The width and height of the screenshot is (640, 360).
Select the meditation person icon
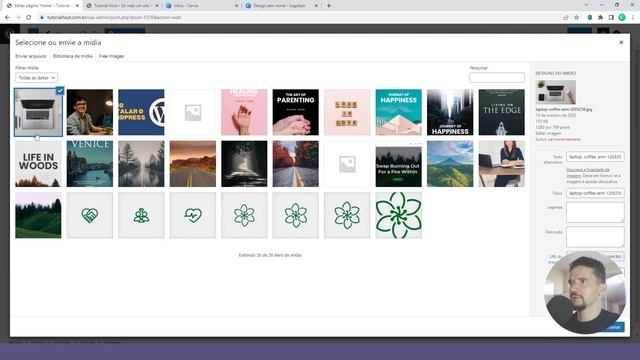pyautogui.click(x=141, y=215)
